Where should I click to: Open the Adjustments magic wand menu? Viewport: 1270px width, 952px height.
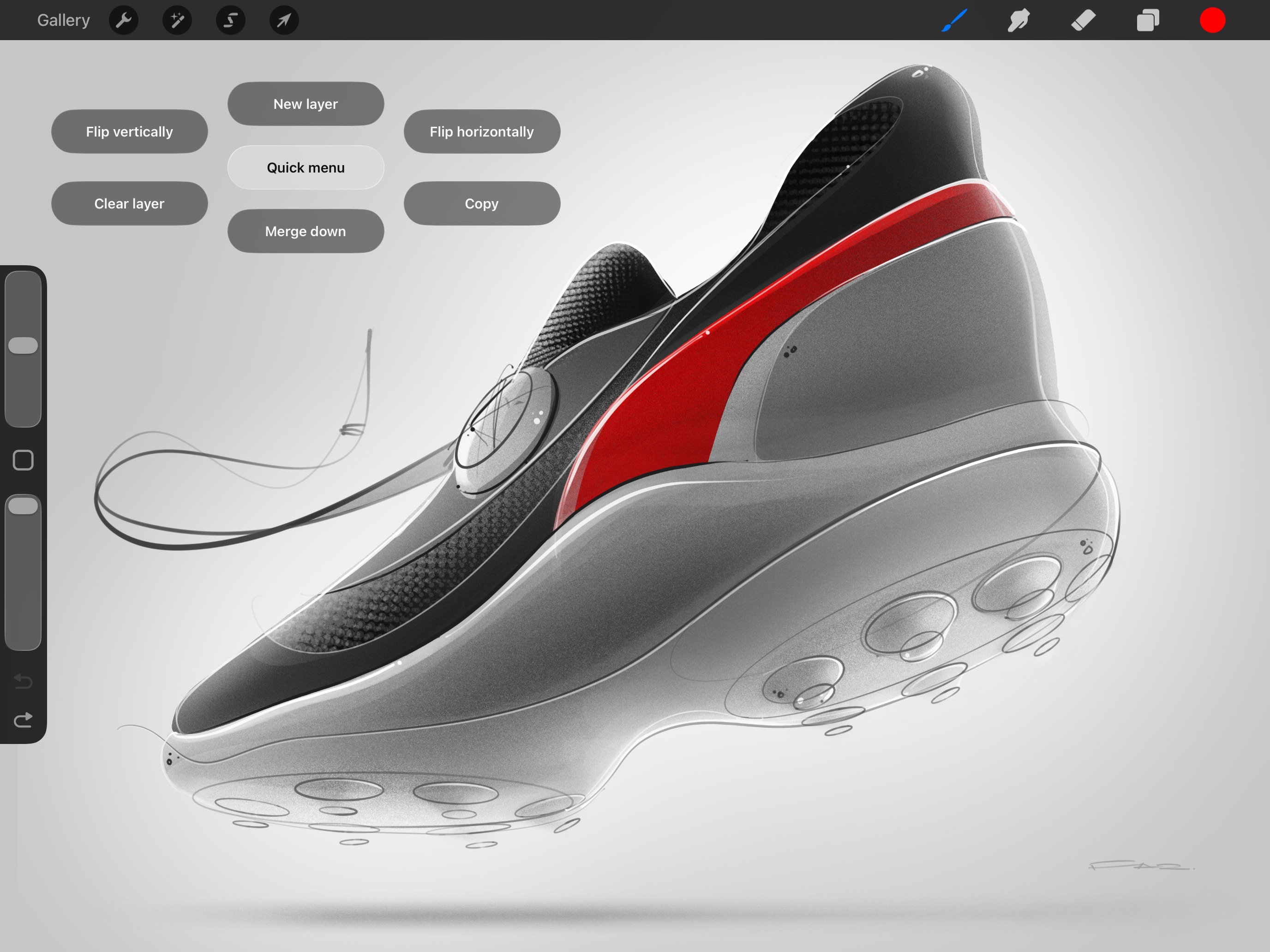click(x=177, y=21)
